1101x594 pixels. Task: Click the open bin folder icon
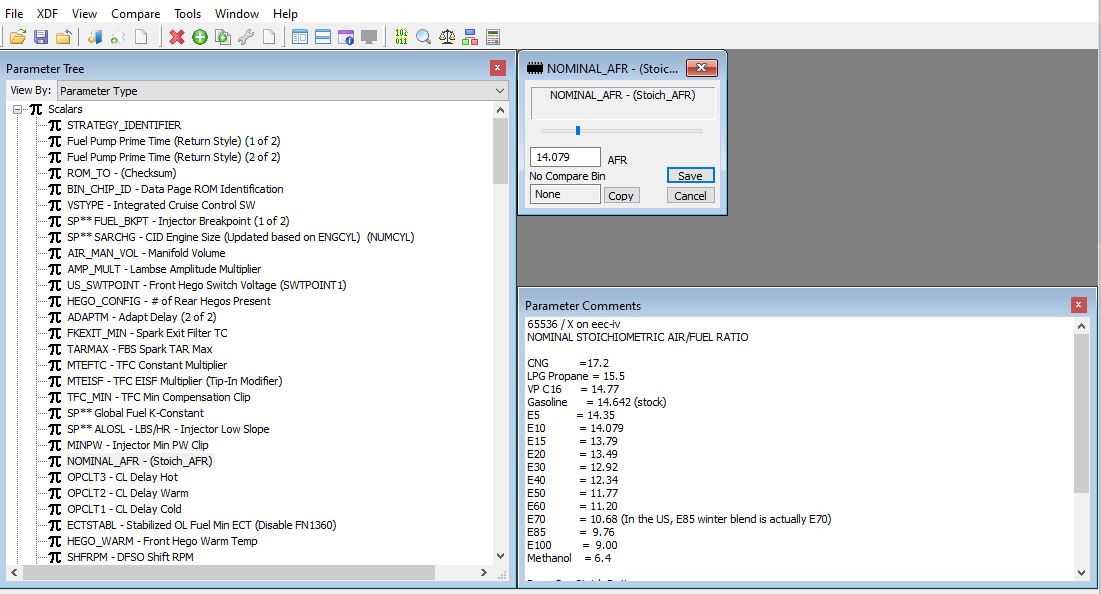tap(18, 37)
